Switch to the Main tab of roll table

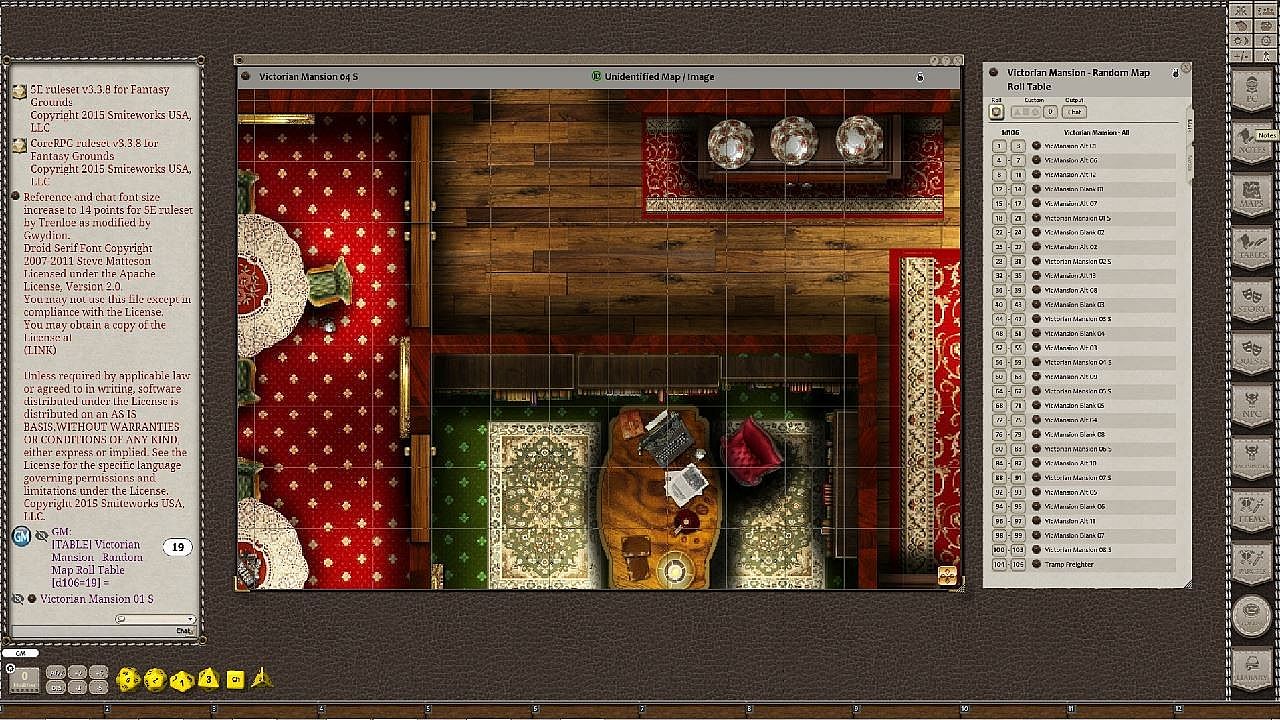[1189, 125]
